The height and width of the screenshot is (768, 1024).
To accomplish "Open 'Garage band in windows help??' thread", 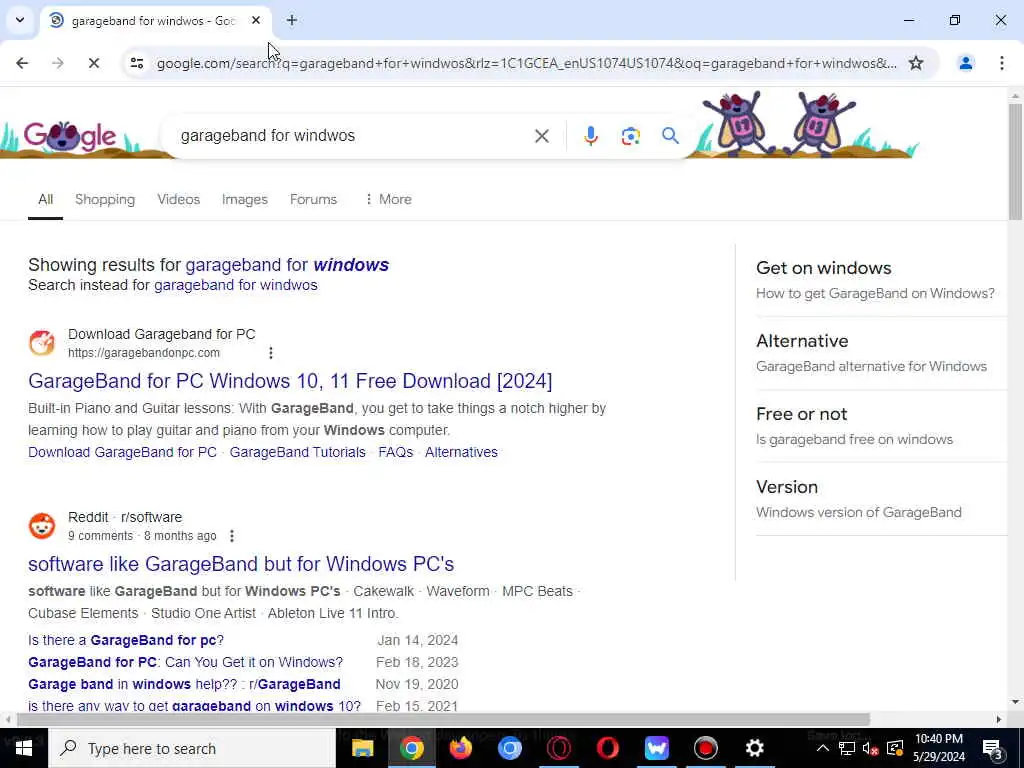I will click(x=184, y=684).
